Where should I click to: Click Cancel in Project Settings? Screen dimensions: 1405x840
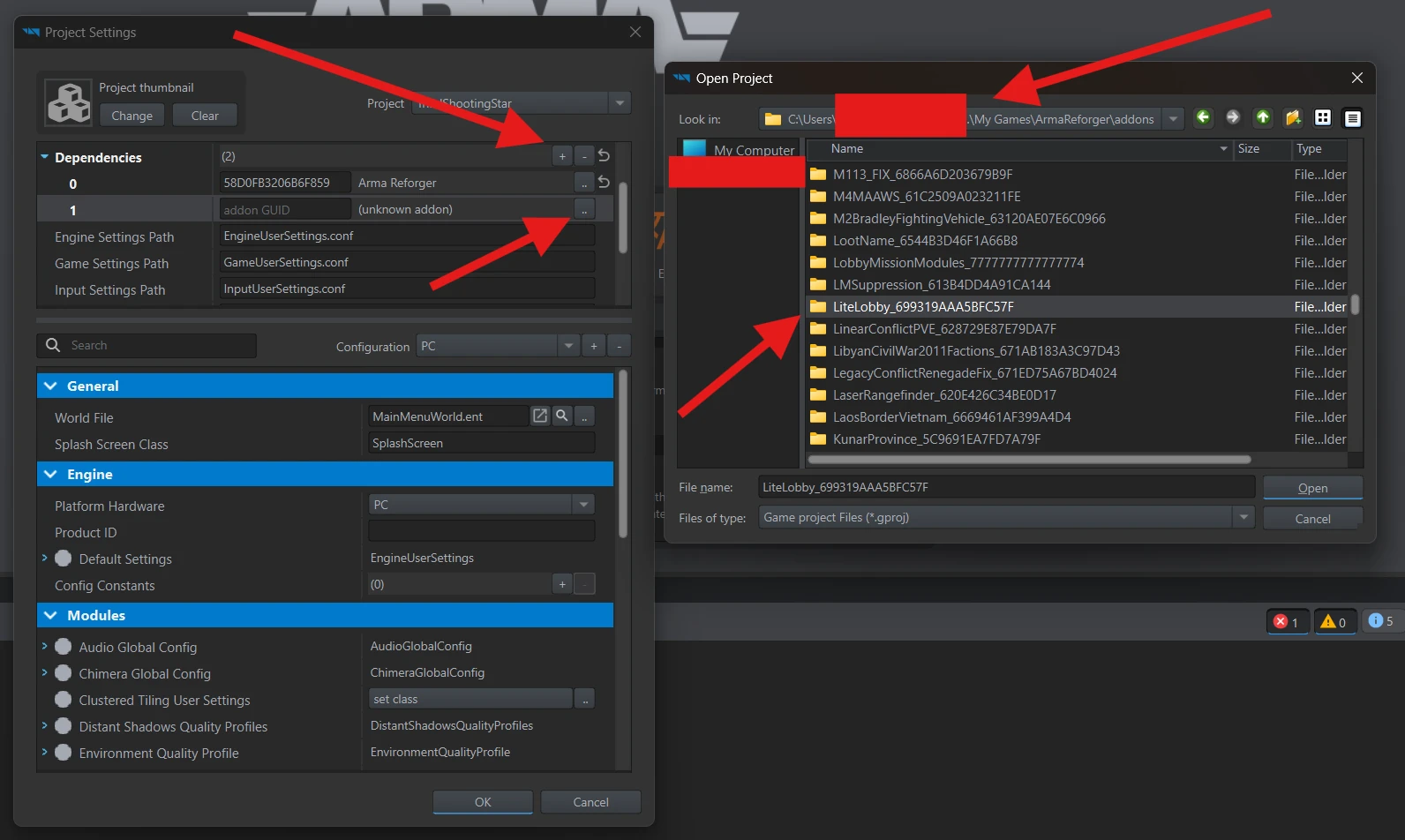[x=590, y=802]
